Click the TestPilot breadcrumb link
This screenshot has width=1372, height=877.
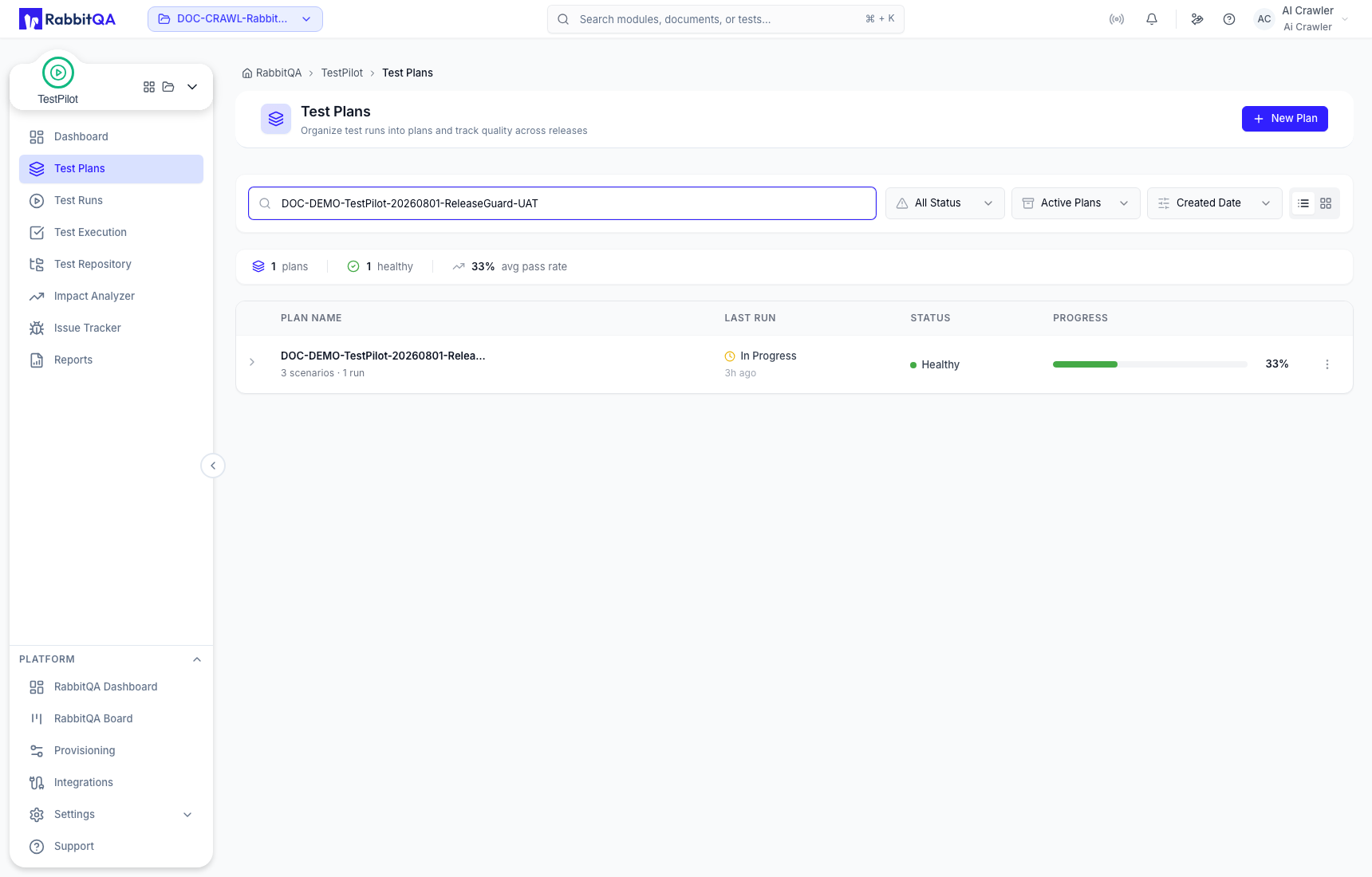pos(342,73)
